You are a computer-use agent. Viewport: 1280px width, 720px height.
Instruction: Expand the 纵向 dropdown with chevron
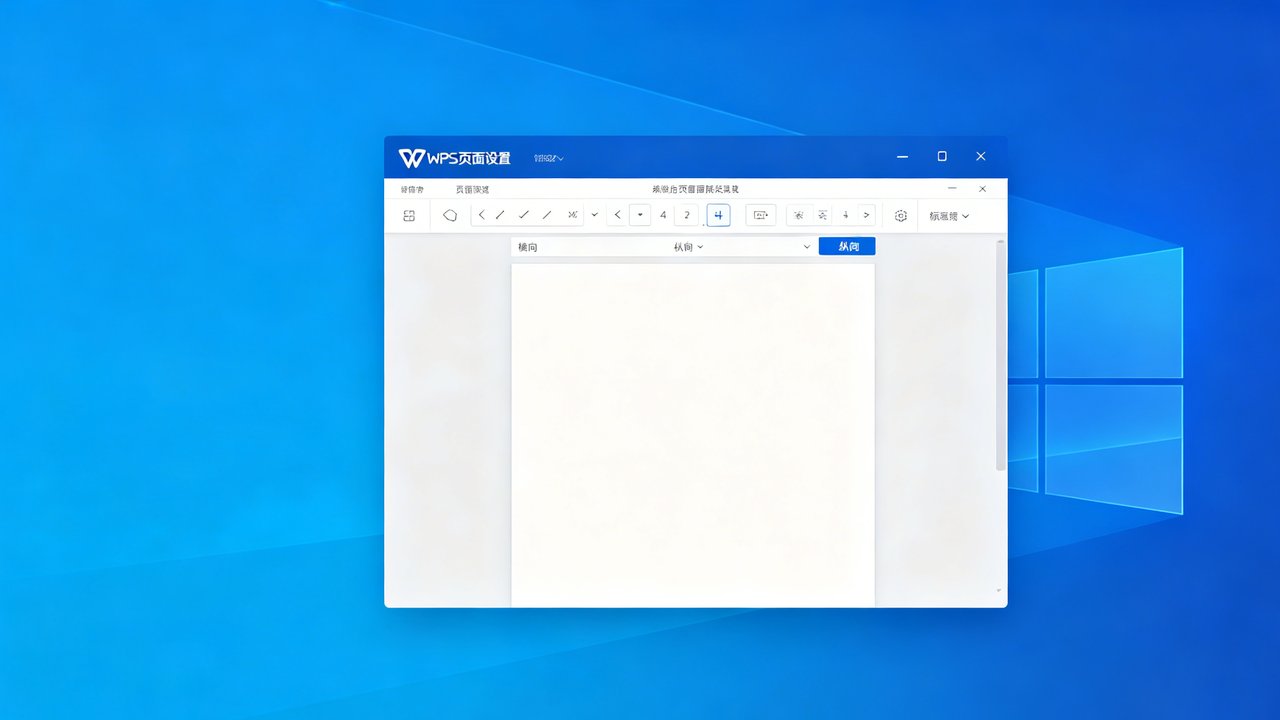click(x=688, y=247)
